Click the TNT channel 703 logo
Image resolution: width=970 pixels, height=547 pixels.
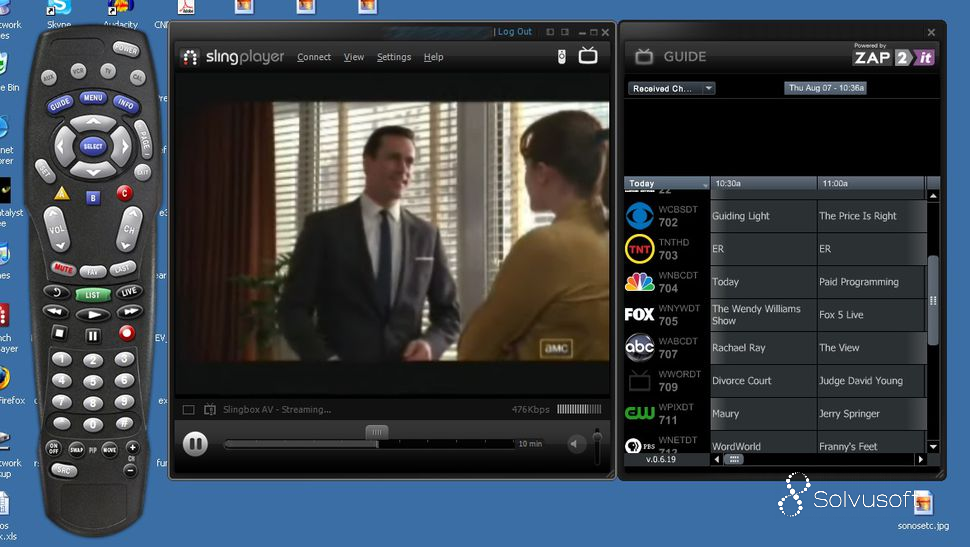[640, 249]
